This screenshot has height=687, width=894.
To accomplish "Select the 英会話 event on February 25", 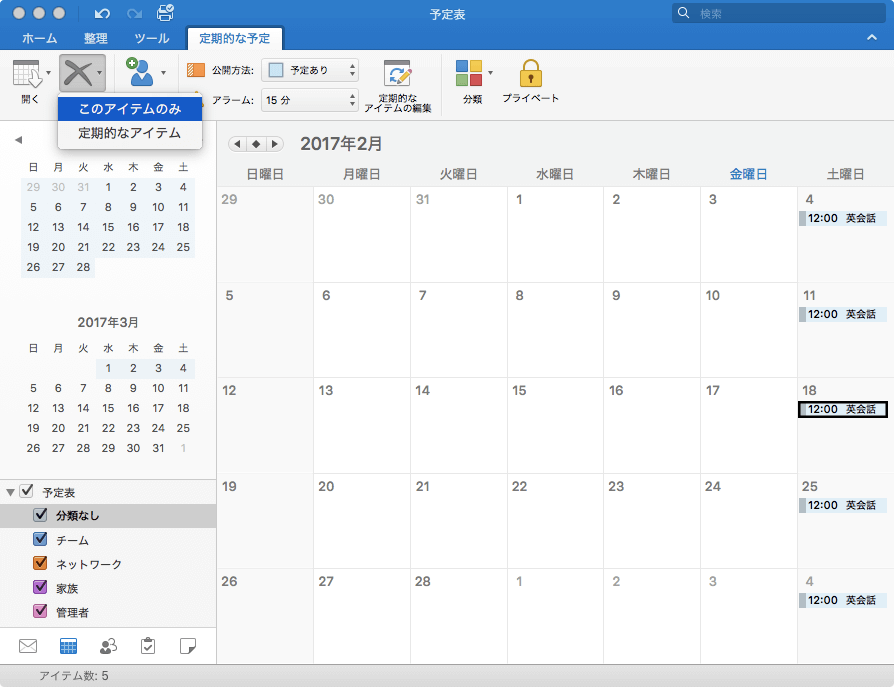I will 843,505.
